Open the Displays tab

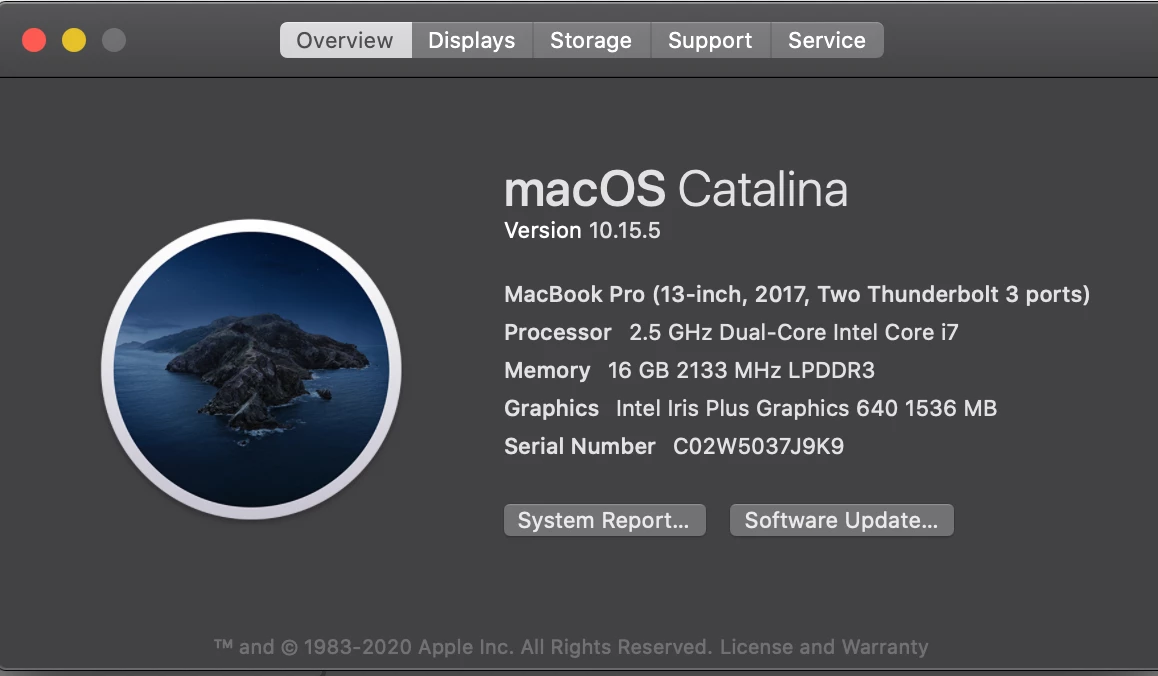coord(472,40)
